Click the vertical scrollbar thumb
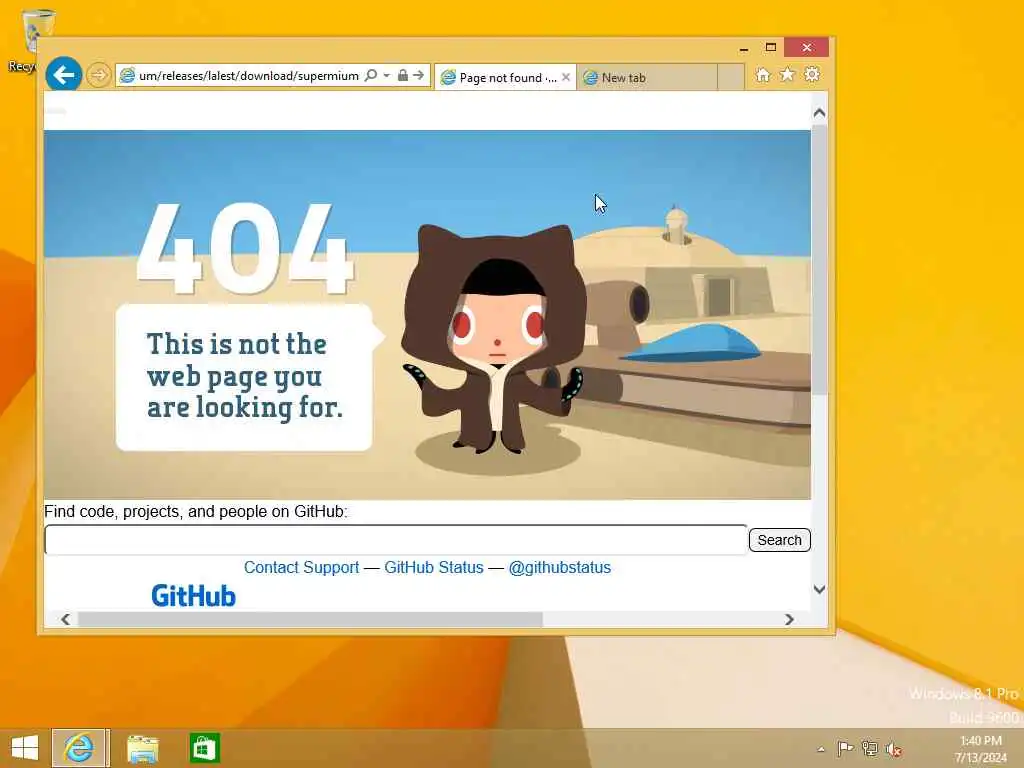1024x768 pixels. 820,259
